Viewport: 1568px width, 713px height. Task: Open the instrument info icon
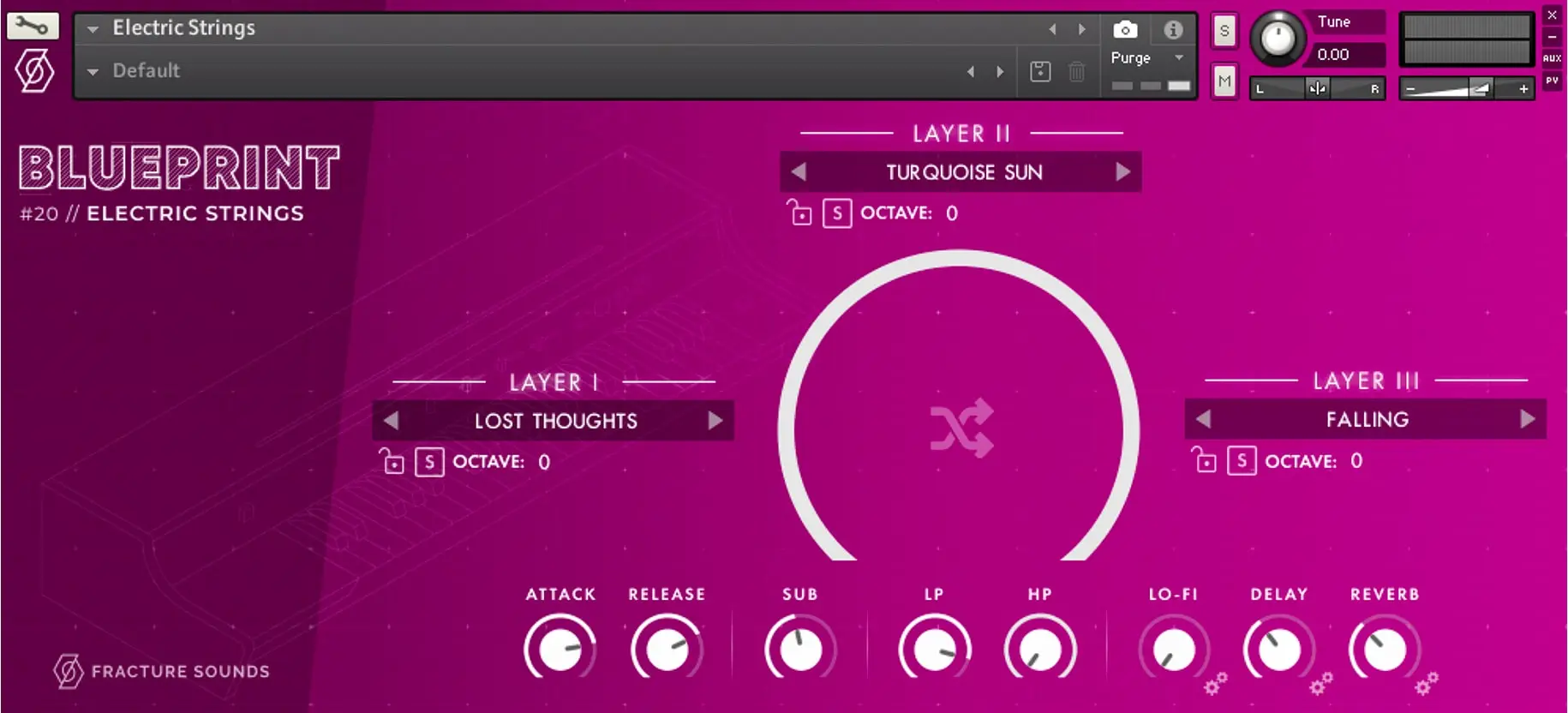point(1173,30)
